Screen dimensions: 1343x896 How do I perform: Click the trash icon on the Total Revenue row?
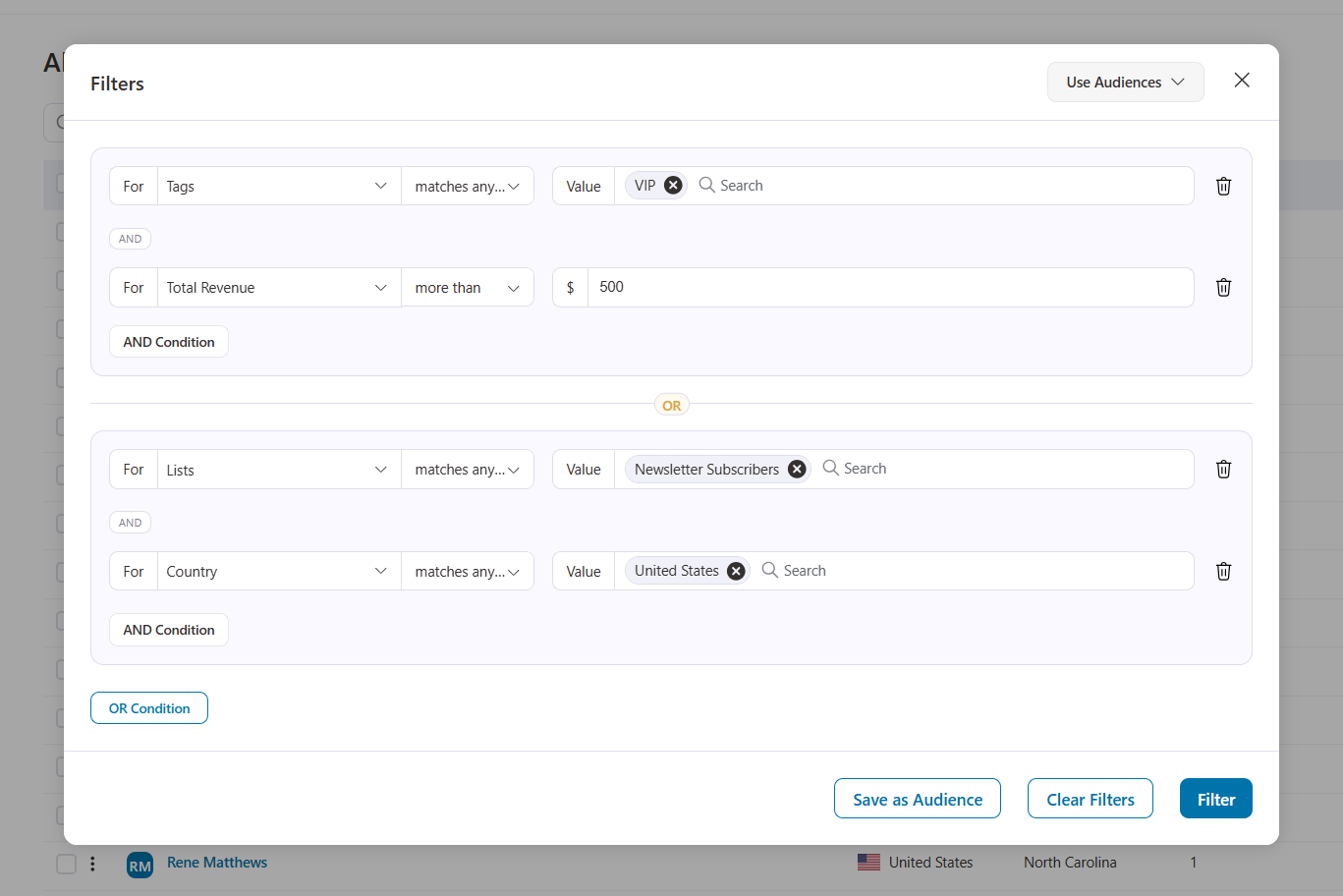(1223, 287)
